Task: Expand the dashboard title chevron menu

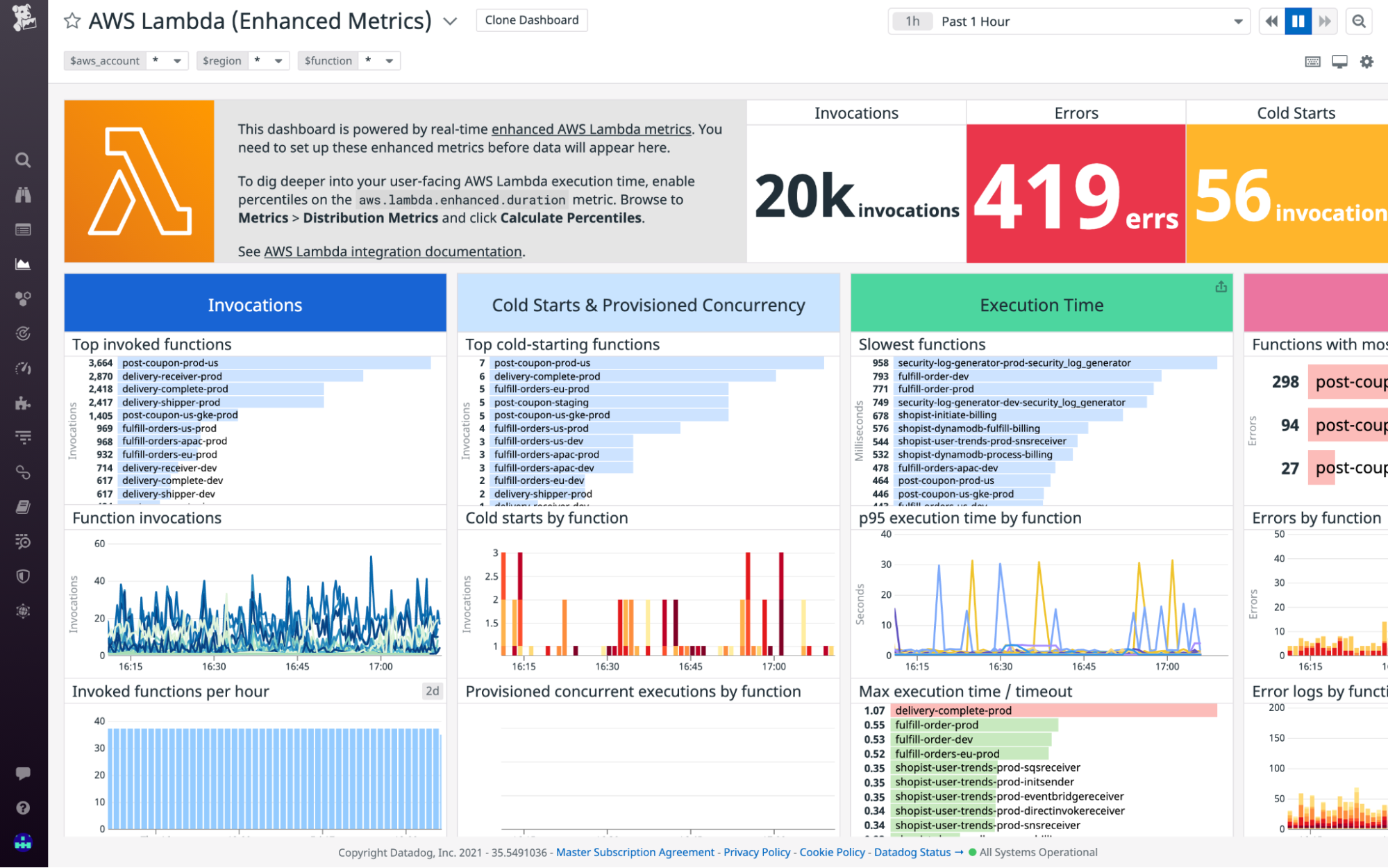Action: tap(450, 22)
